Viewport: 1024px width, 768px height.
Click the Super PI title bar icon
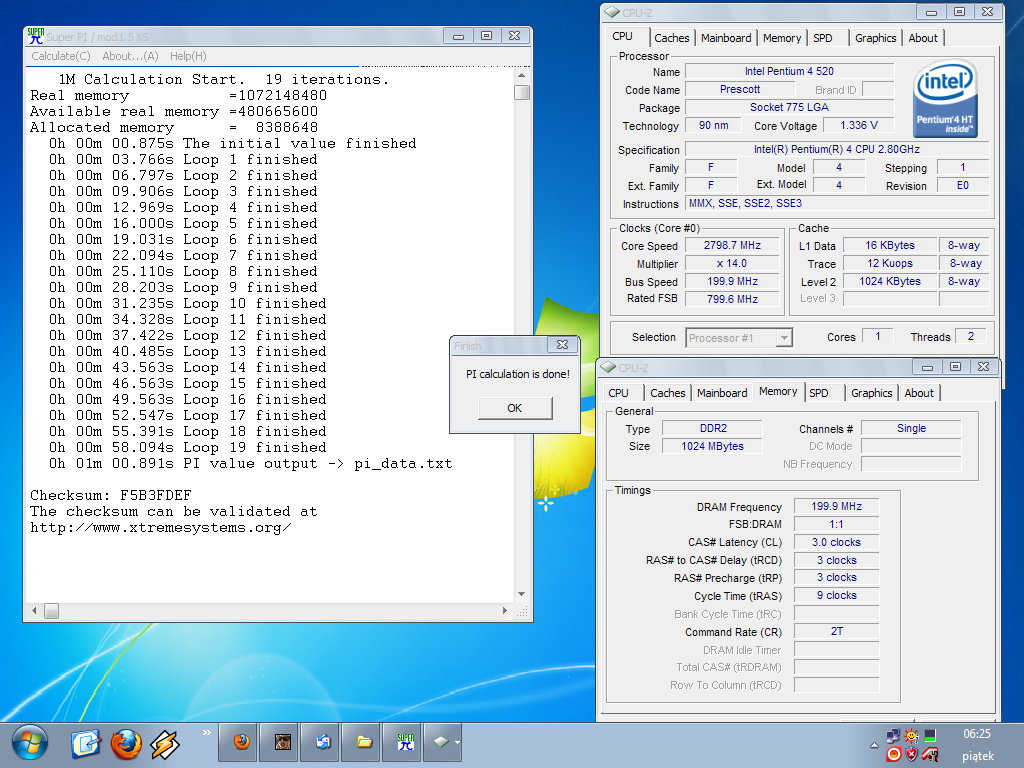point(35,35)
